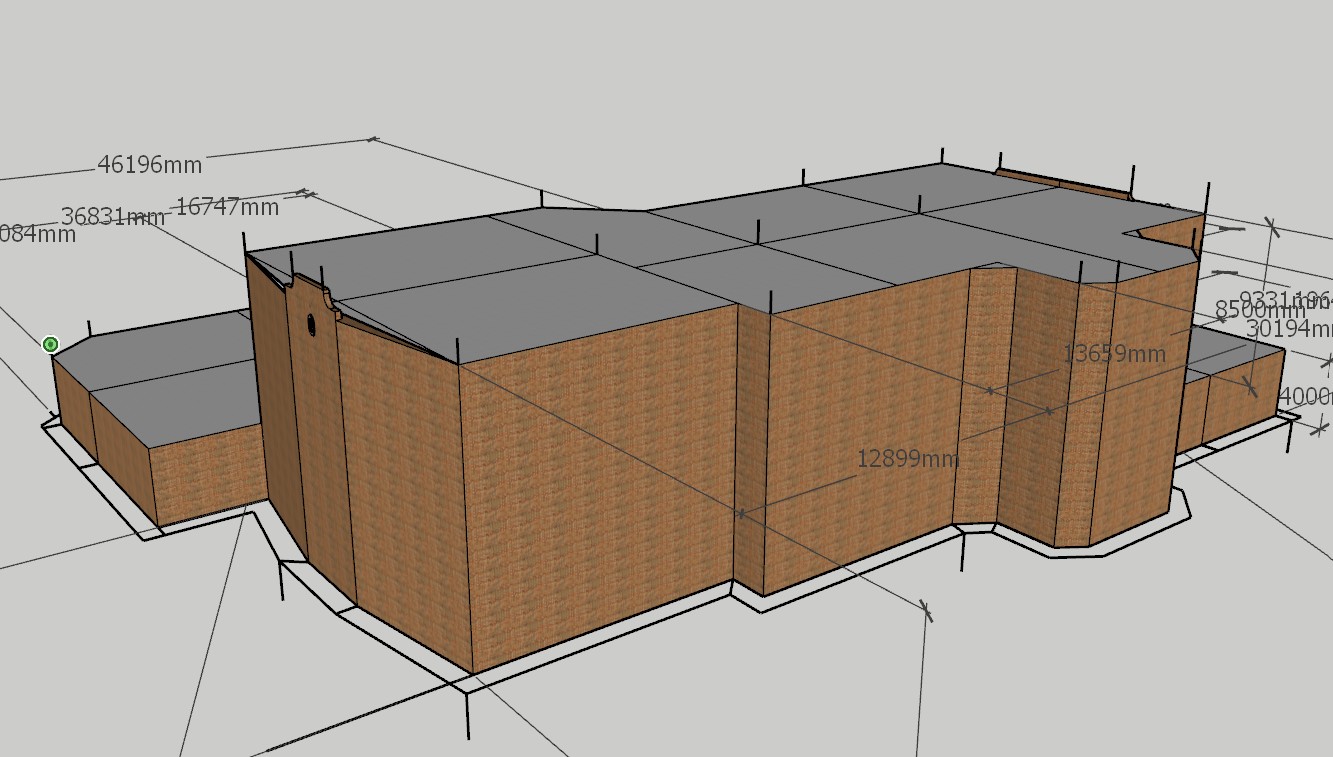Image resolution: width=1333 pixels, height=757 pixels.
Task: Click the partially cut-off 084mm dimension label
Action: [38, 235]
